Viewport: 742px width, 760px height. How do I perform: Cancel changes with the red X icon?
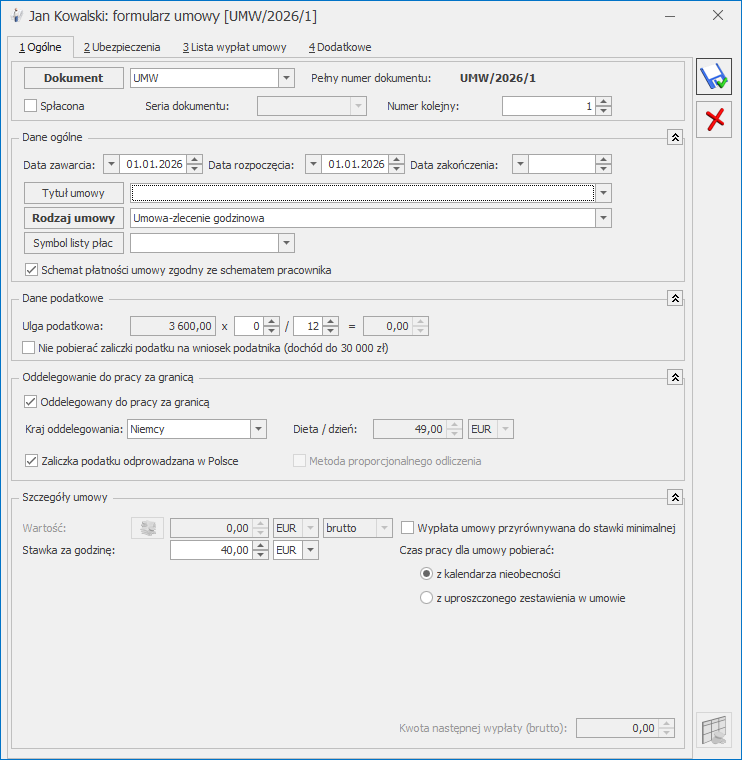713,119
